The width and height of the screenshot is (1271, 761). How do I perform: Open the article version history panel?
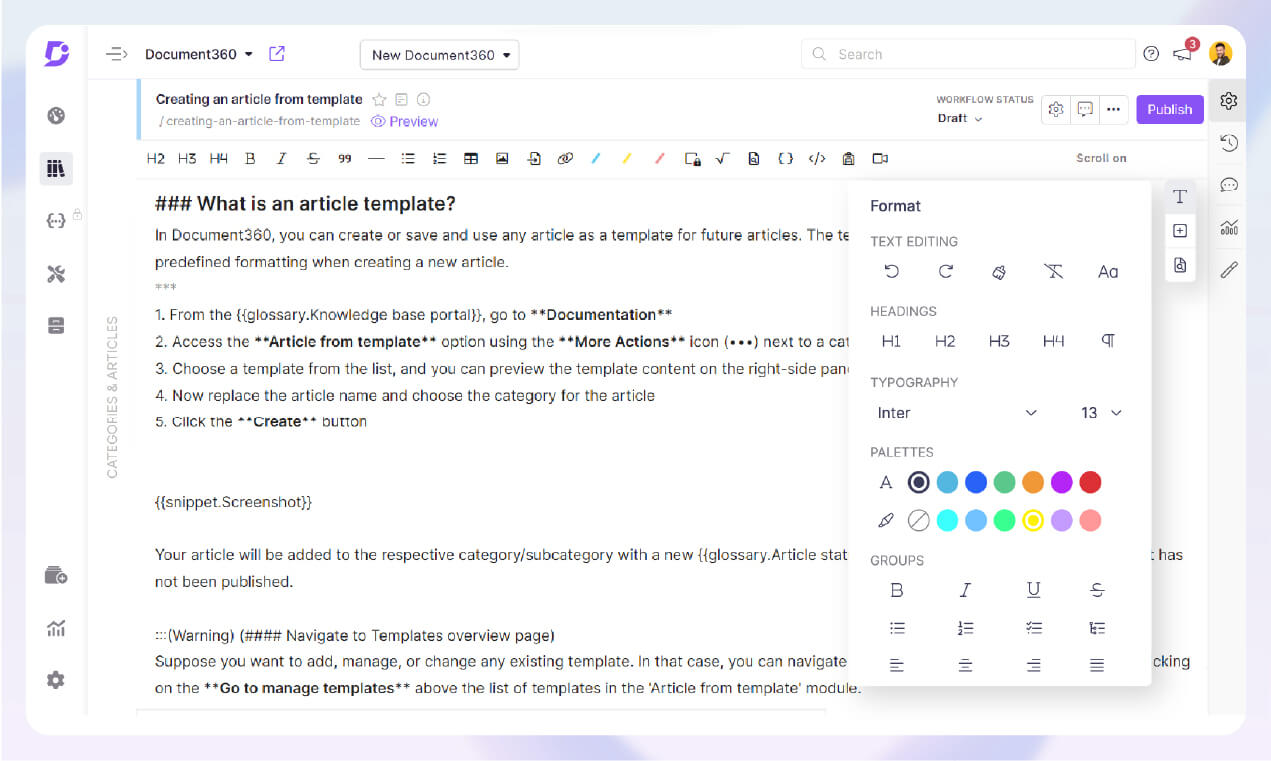point(1228,142)
